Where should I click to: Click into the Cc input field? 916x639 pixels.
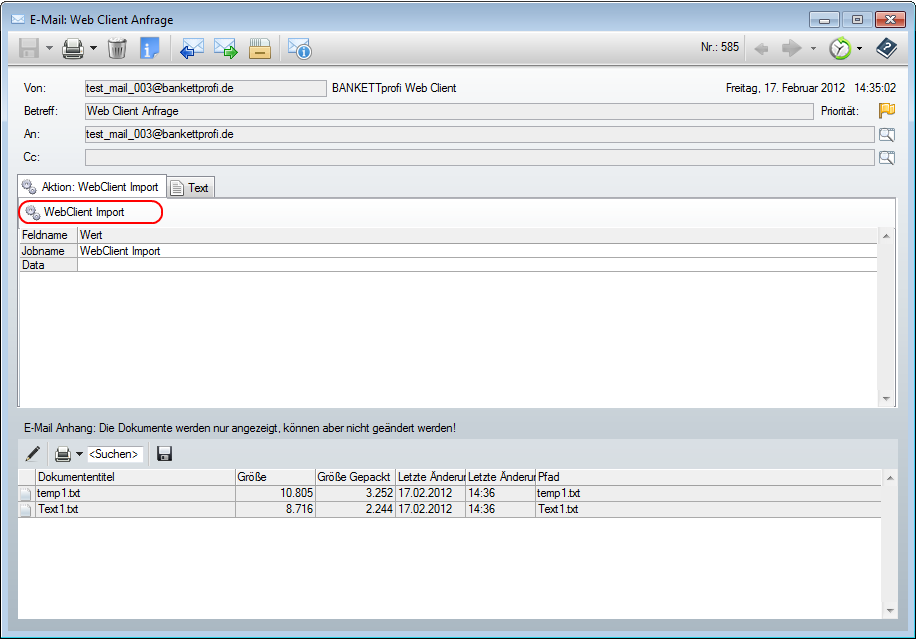tap(478, 157)
